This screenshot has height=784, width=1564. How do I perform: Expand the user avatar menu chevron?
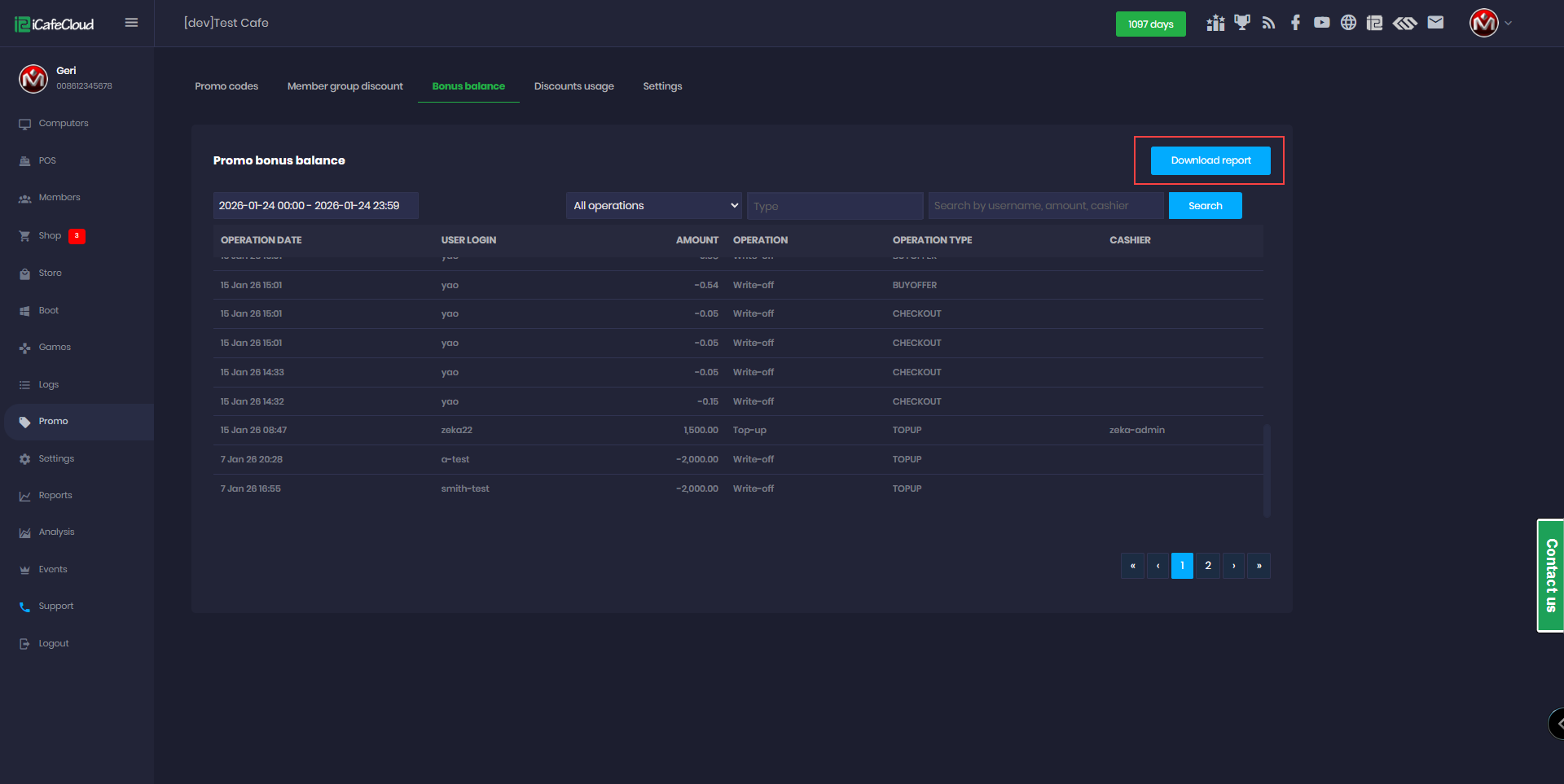coord(1509,24)
